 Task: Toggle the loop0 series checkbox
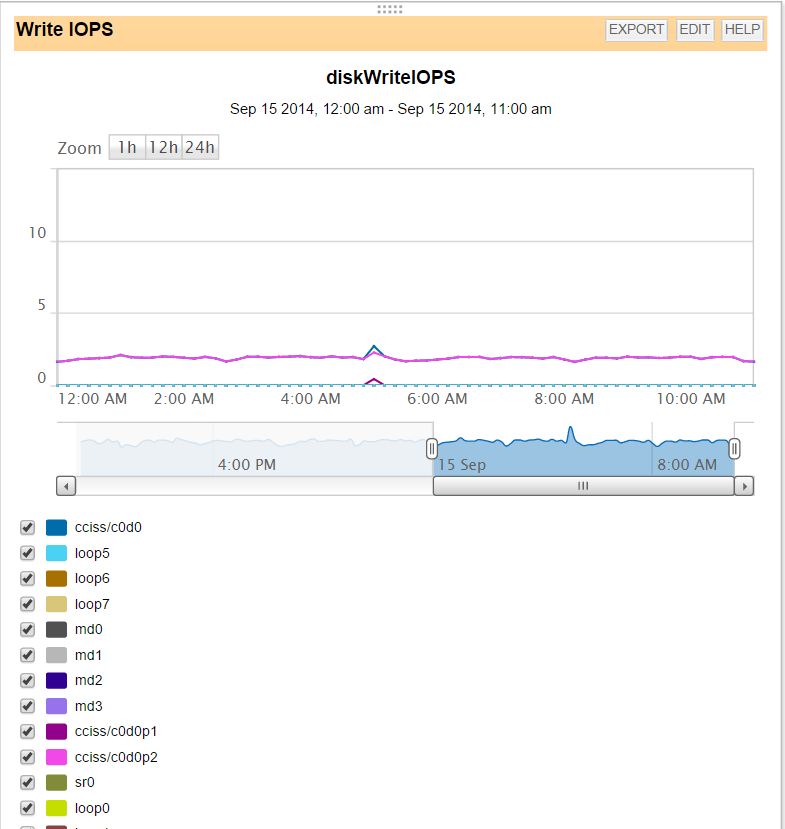[27, 808]
